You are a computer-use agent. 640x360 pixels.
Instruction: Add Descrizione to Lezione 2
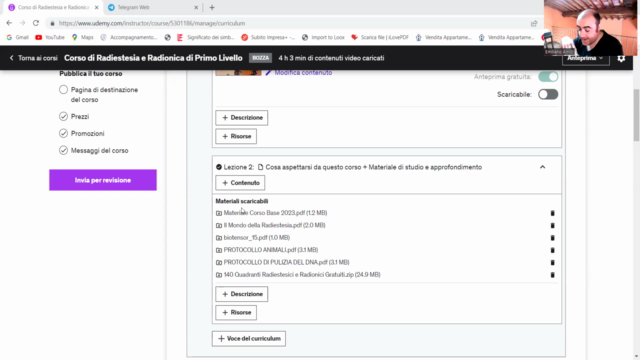242,294
